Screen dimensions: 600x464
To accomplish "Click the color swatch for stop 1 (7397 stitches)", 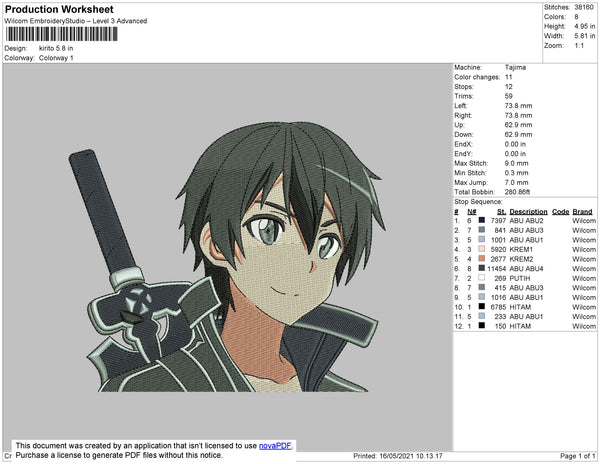I will pyautogui.click(x=482, y=220).
